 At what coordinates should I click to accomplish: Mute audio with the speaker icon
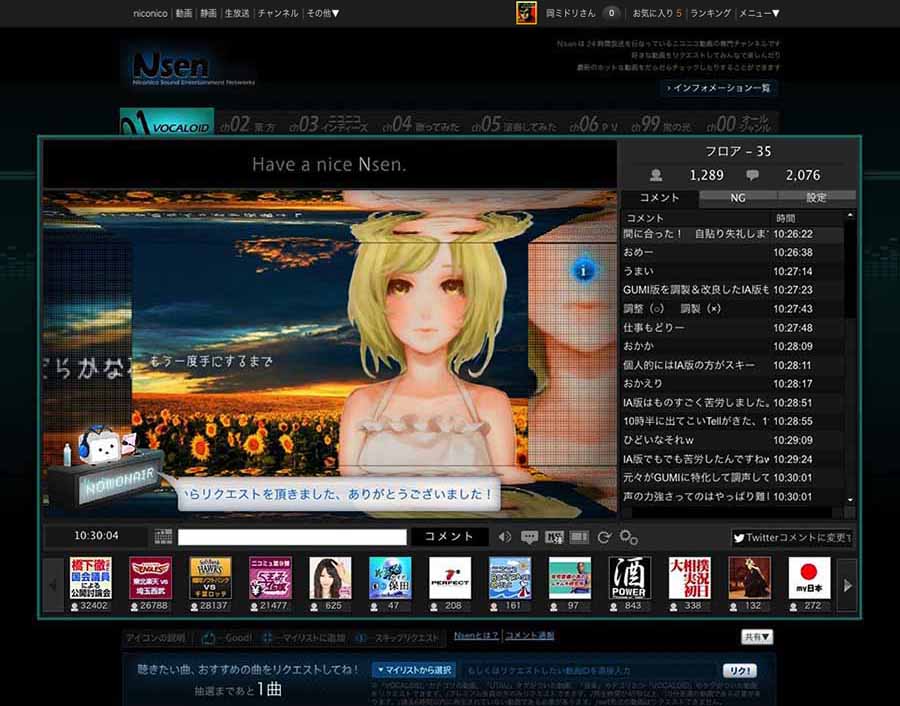click(x=505, y=537)
